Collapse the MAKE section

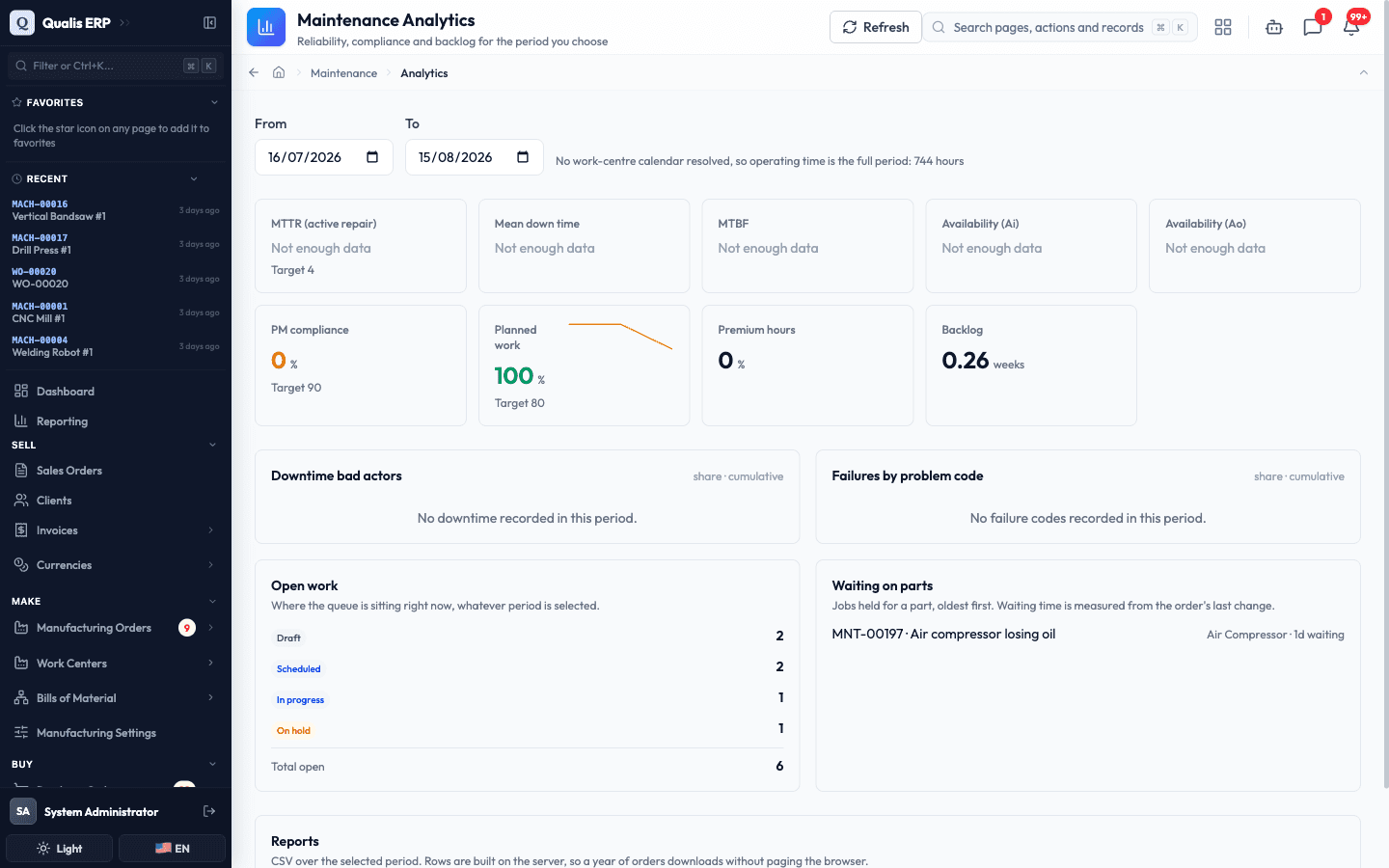(x=213, y=601)
